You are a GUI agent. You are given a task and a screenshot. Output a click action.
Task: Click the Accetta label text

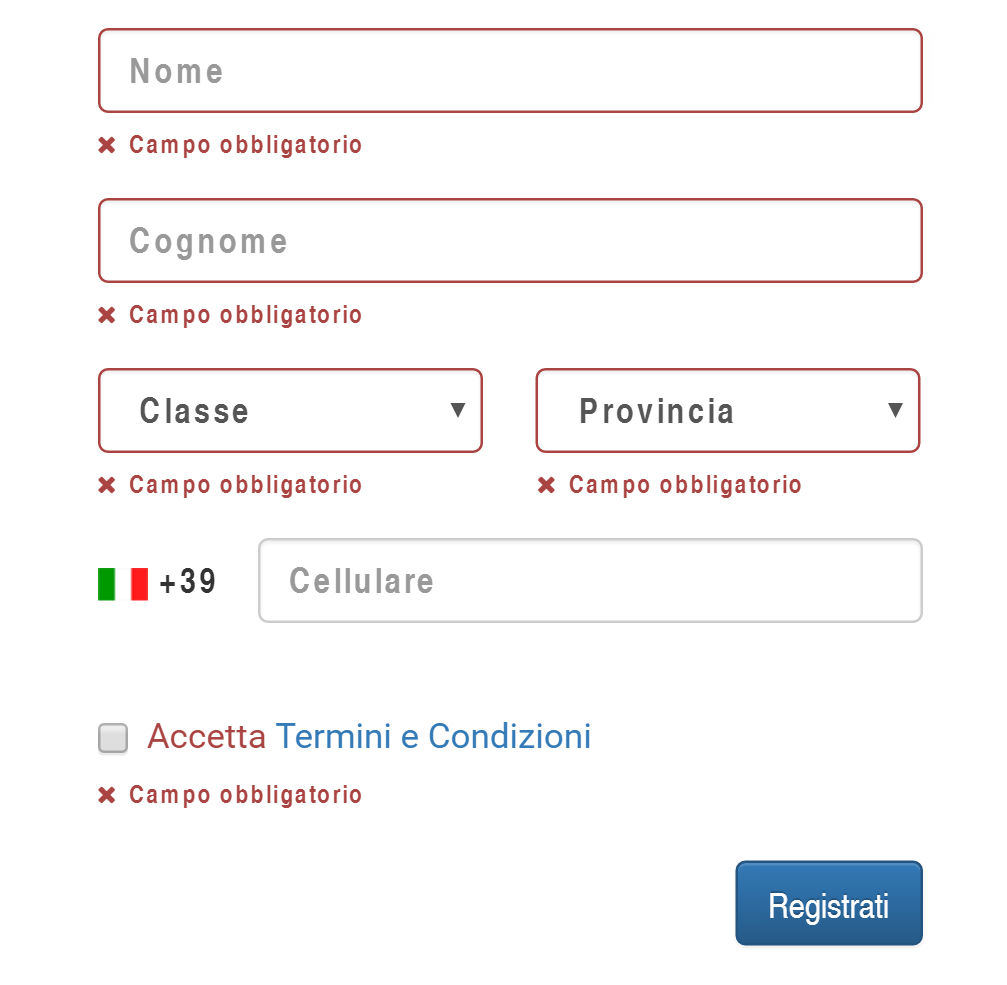click(x=207, y=736)
